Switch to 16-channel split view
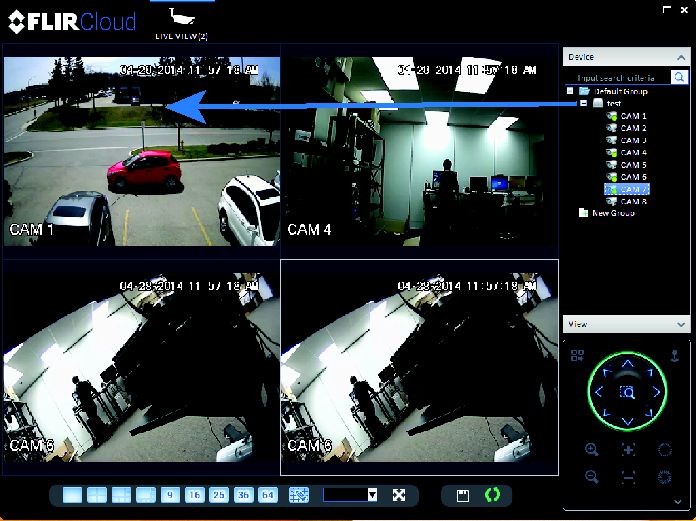Viewport: 696px width, 521px height. click(194, 494)
